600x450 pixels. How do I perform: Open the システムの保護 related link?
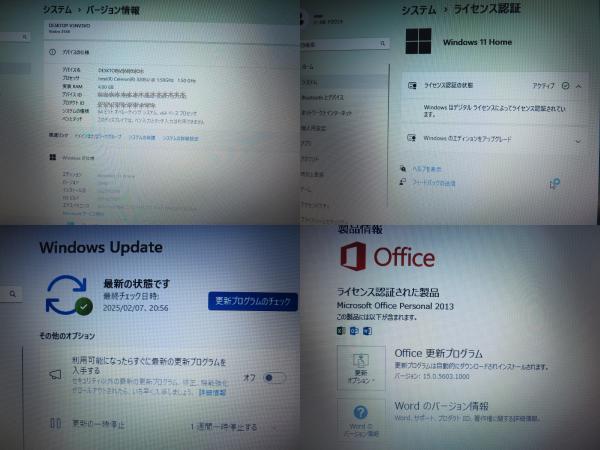tap(142, 137)
